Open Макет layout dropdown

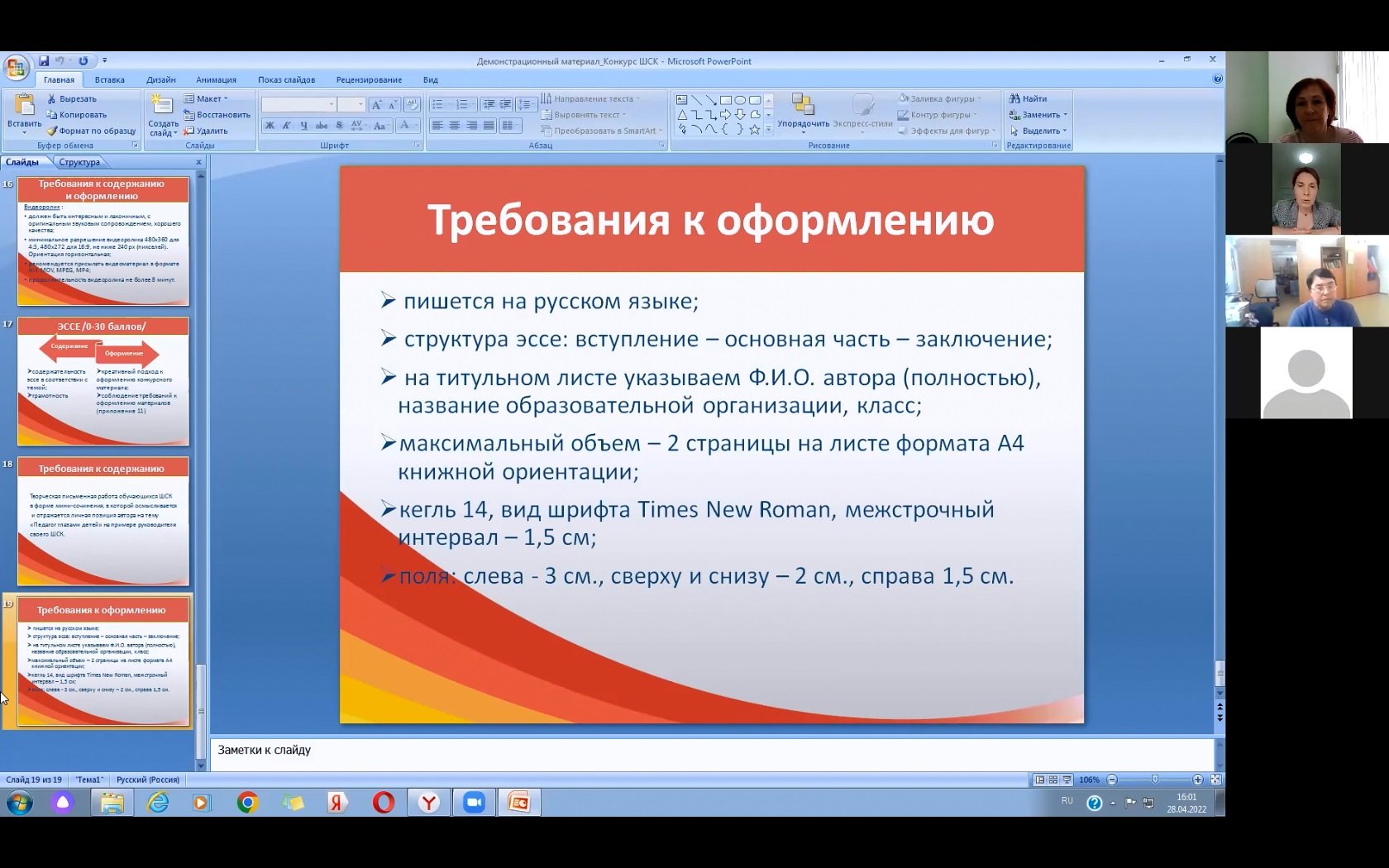206,98
